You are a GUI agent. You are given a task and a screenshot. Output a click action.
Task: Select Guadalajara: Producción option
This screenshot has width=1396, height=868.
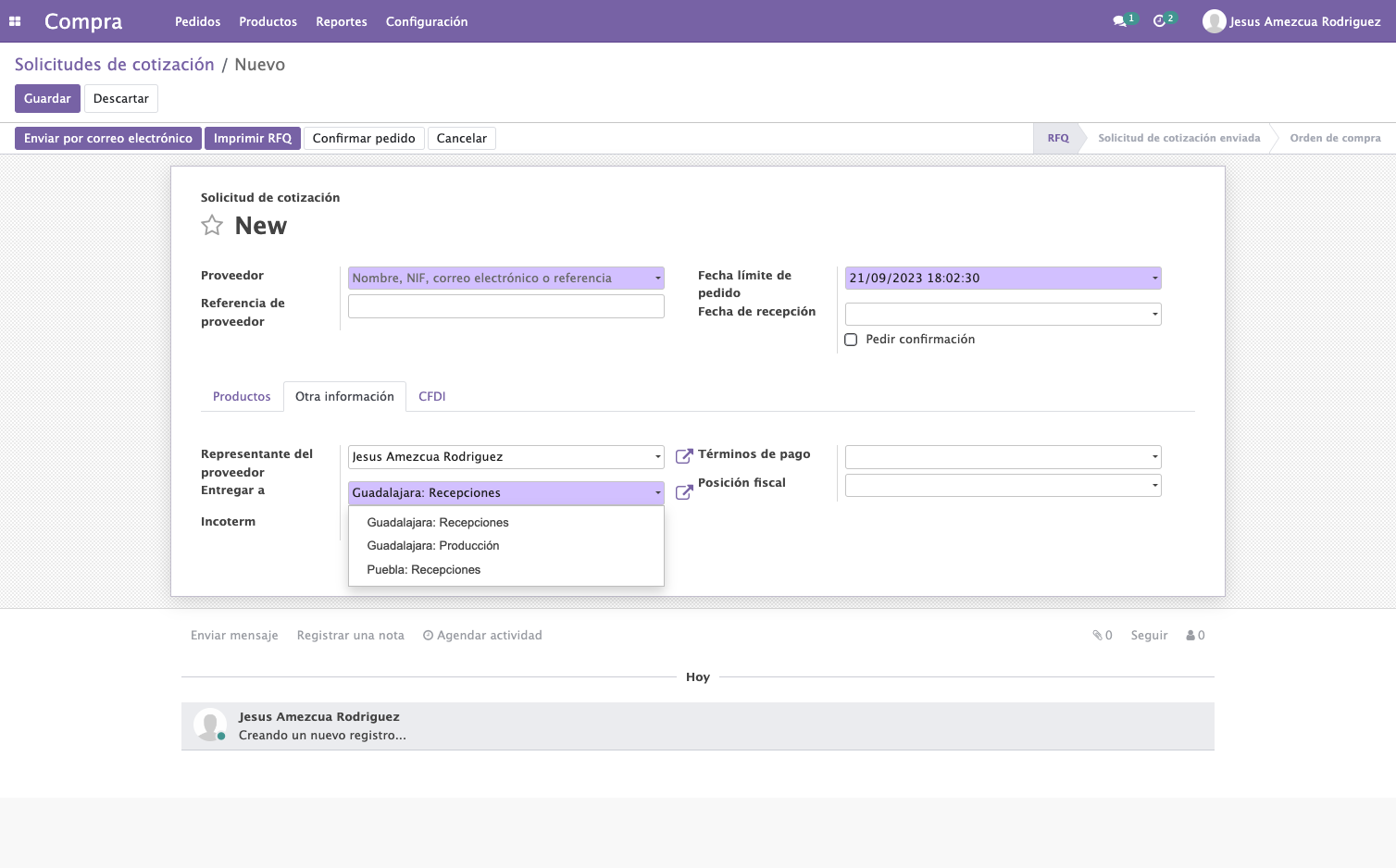506,546
